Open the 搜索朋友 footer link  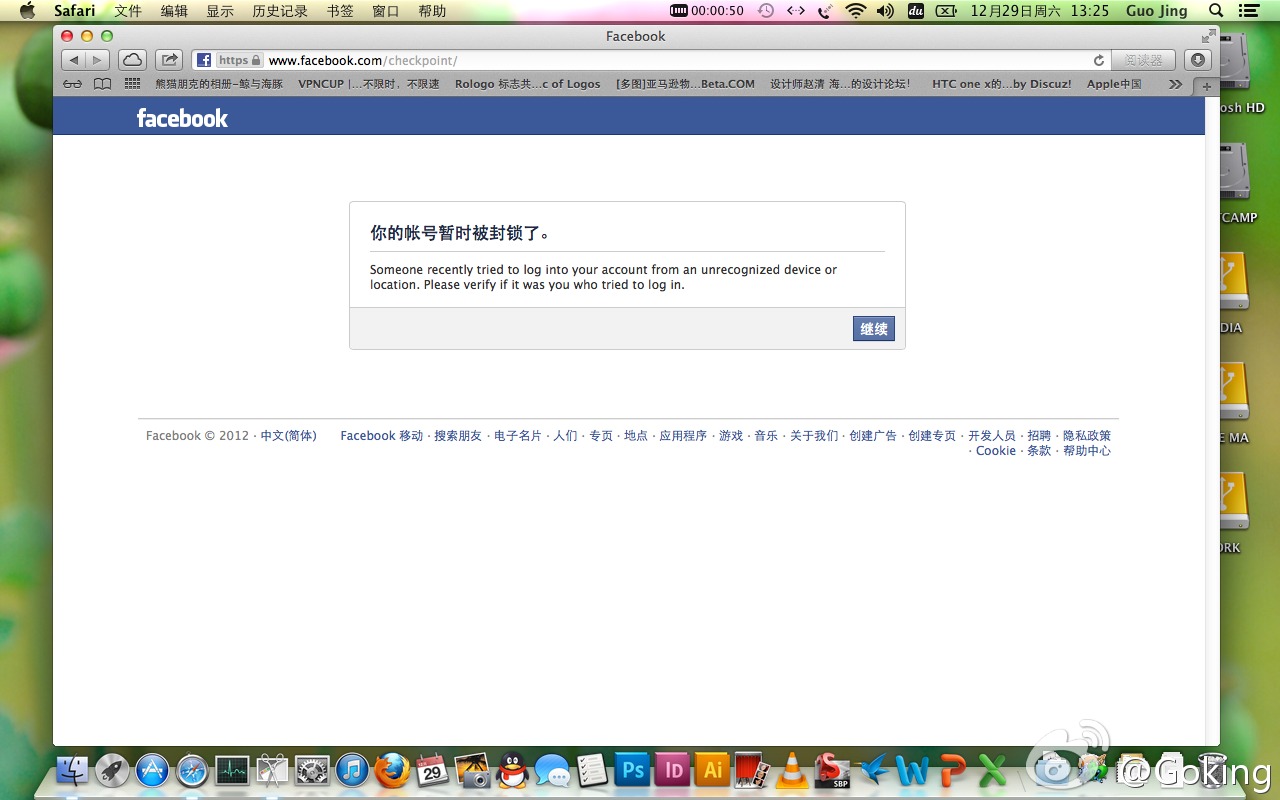458,436
